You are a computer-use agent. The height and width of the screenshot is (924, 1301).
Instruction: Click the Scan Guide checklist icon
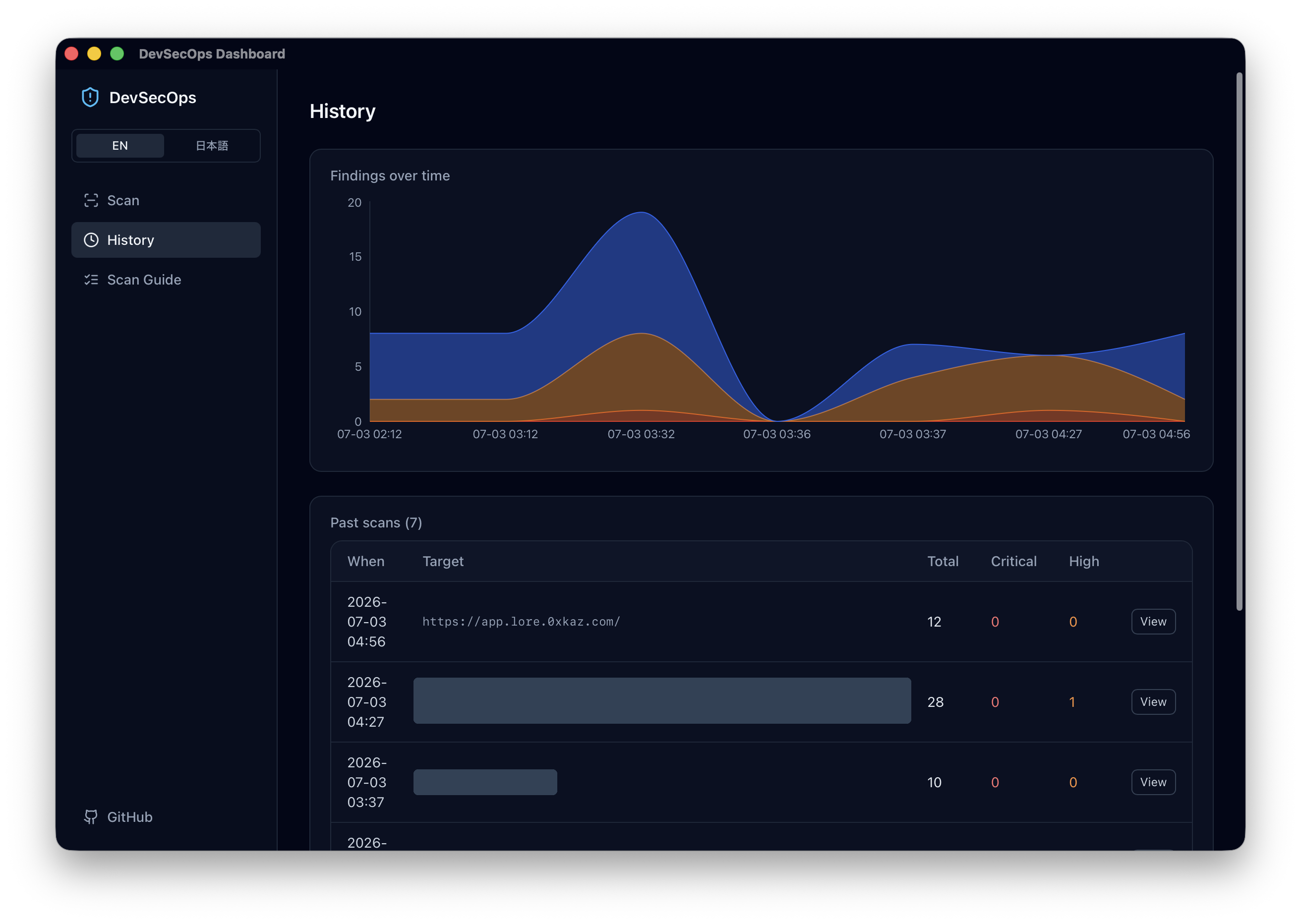pos(91,280)
